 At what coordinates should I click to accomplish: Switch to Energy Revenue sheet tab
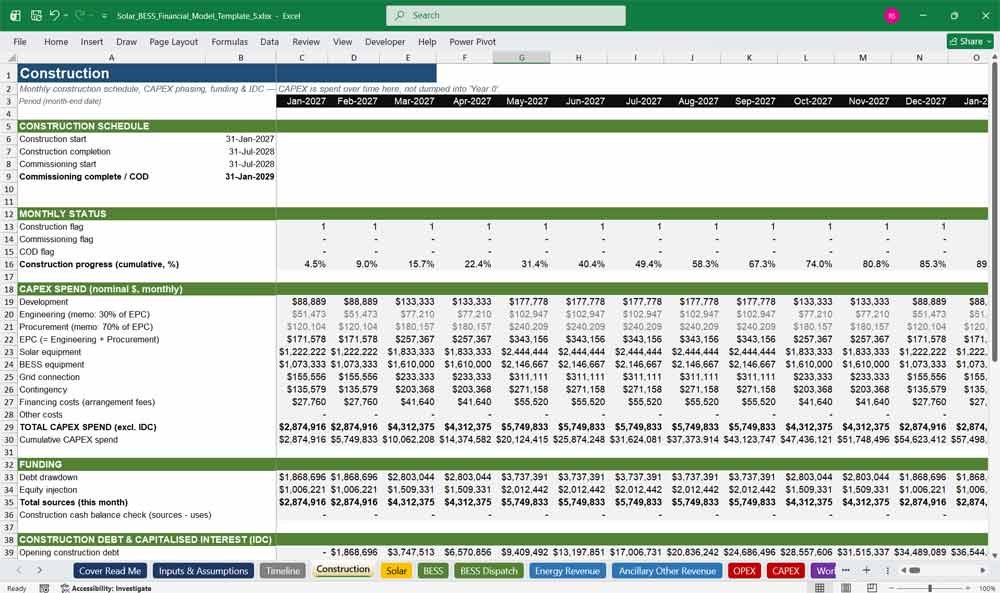point(567,571)
